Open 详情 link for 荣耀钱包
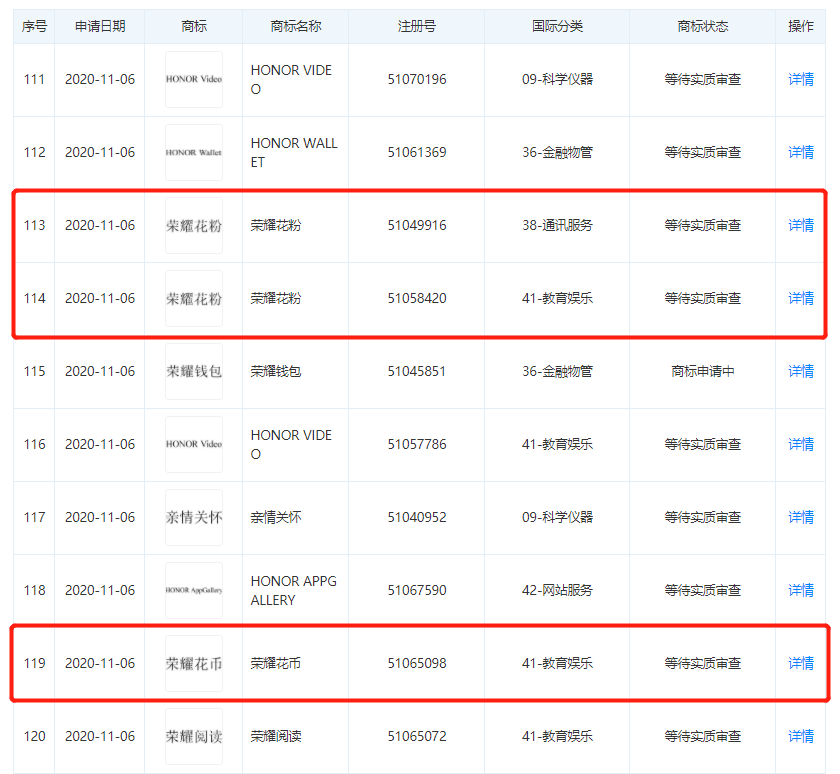840x774 pixels. pyautogui.click(x=800, y=372)
